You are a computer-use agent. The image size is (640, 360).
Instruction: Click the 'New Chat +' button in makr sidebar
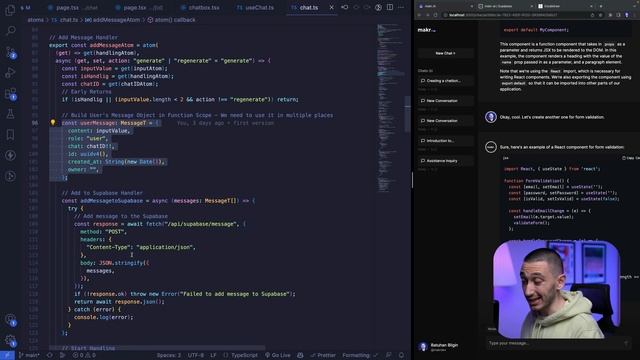(445, 53)
